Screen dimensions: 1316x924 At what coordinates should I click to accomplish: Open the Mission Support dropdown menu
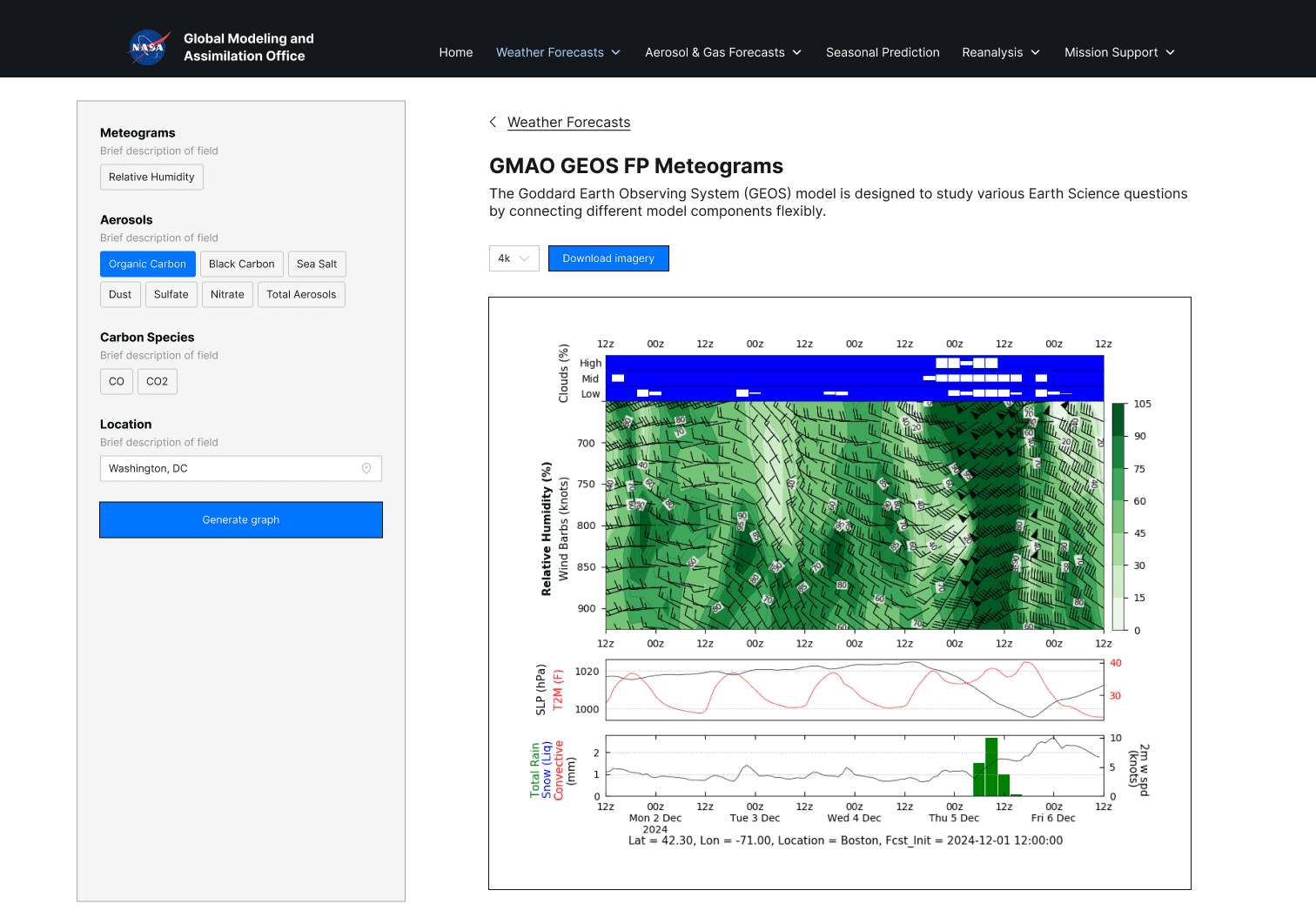coord(1118,53)
